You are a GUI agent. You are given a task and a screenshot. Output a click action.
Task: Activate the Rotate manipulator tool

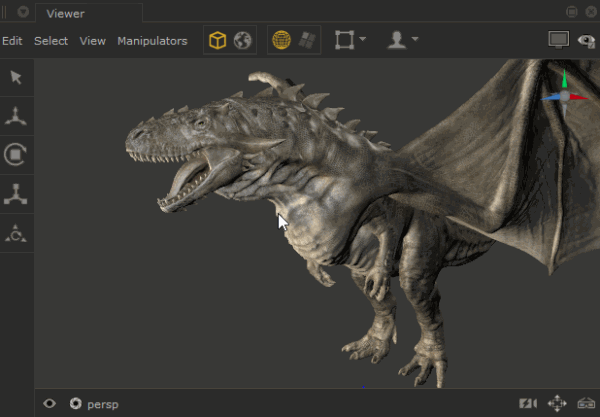[x=16, y=155]
